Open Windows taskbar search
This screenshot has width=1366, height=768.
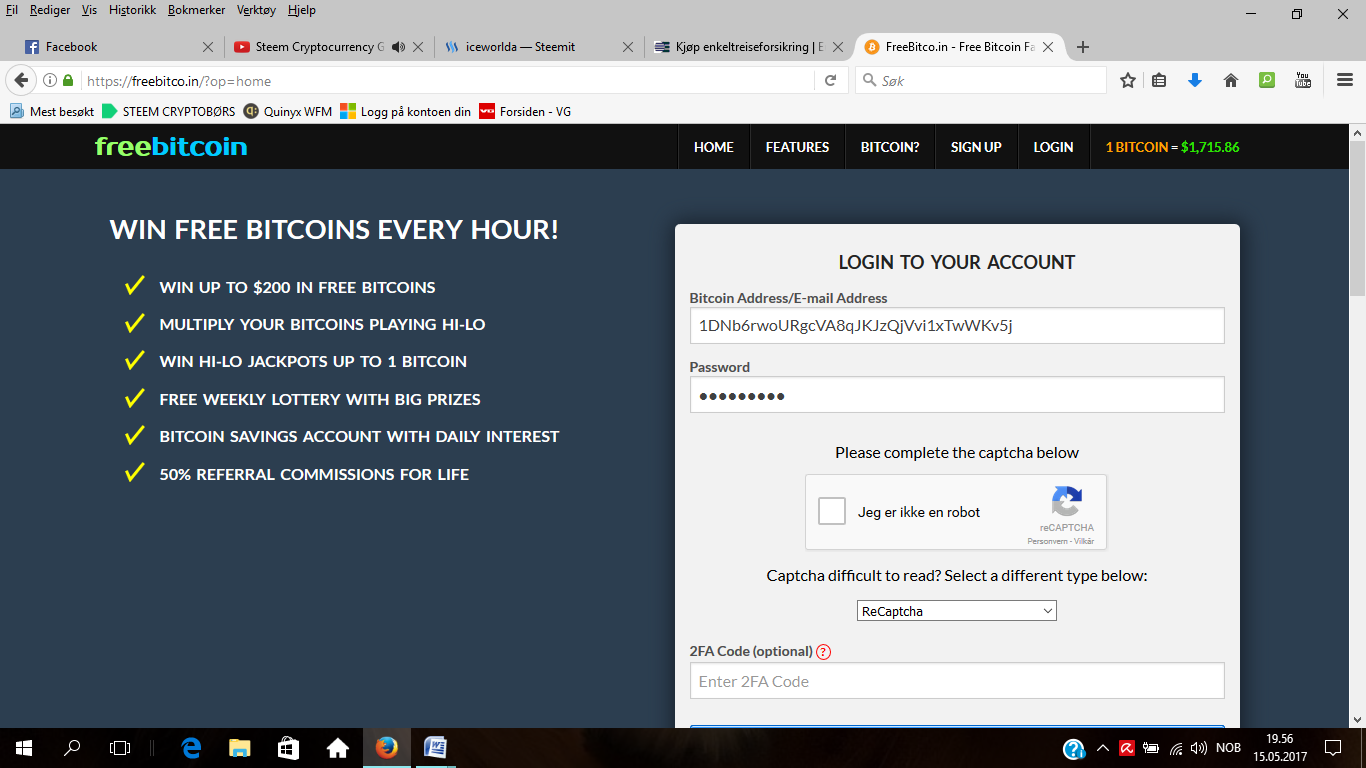(x=72, y=747)
